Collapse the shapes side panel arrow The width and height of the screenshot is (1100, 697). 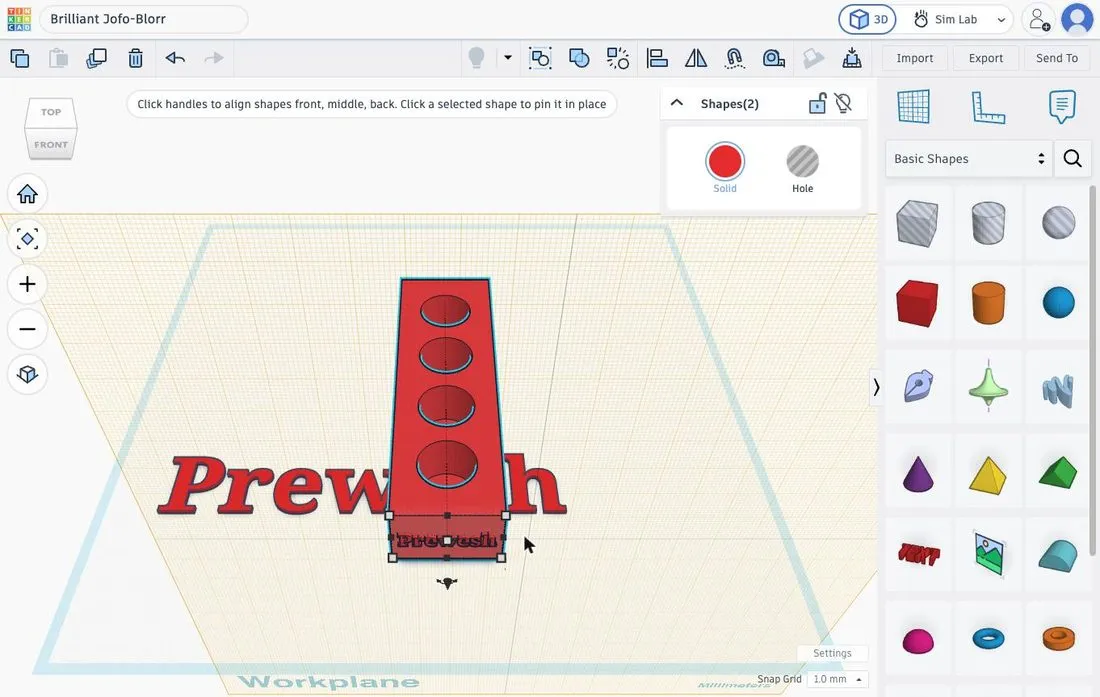(876, 387)
